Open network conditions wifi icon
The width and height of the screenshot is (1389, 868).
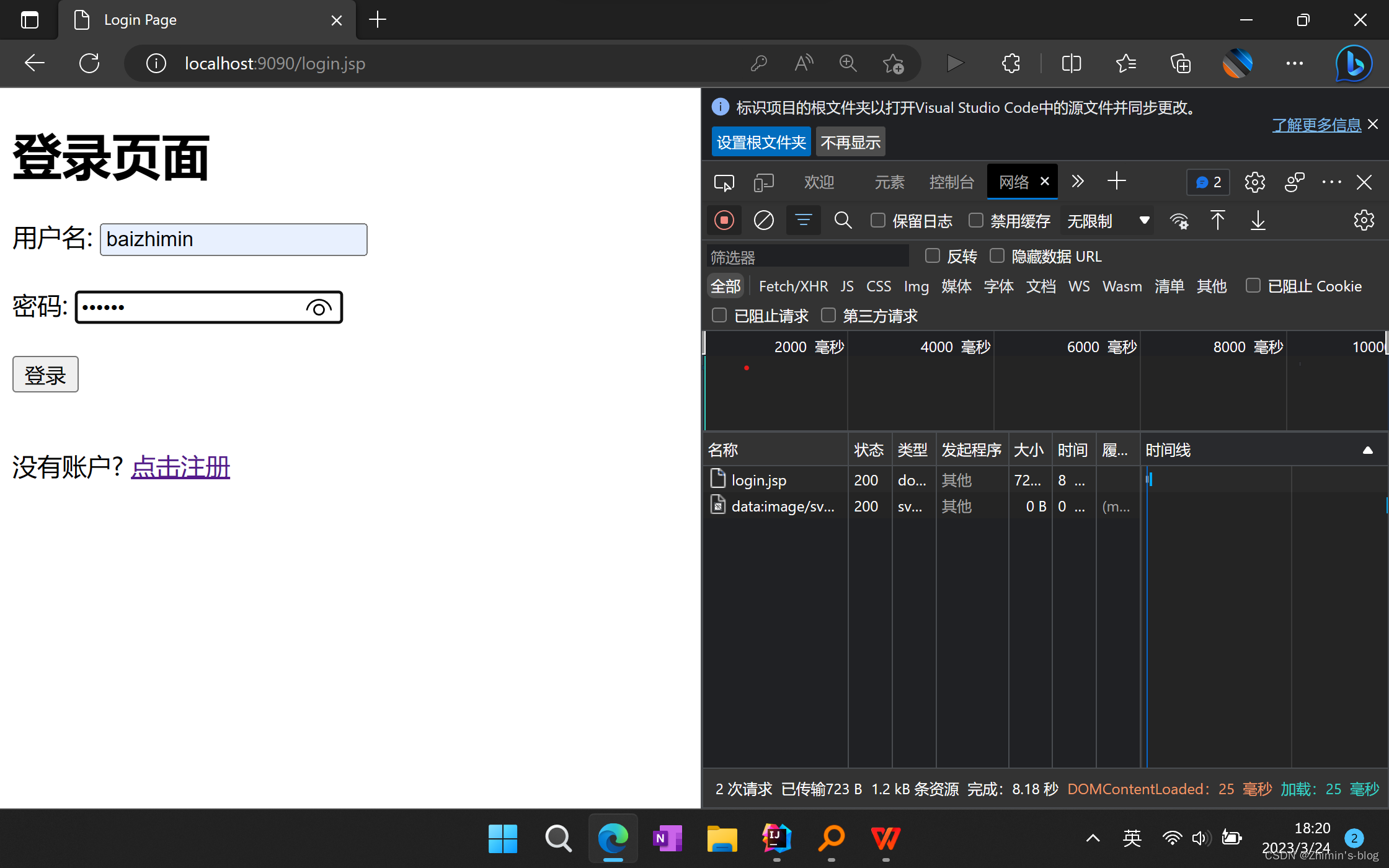pyautogui.click(x=1179, y=221)
